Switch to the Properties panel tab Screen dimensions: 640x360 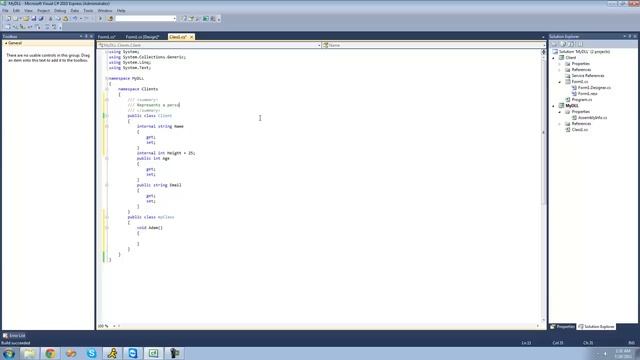(562, 327)
